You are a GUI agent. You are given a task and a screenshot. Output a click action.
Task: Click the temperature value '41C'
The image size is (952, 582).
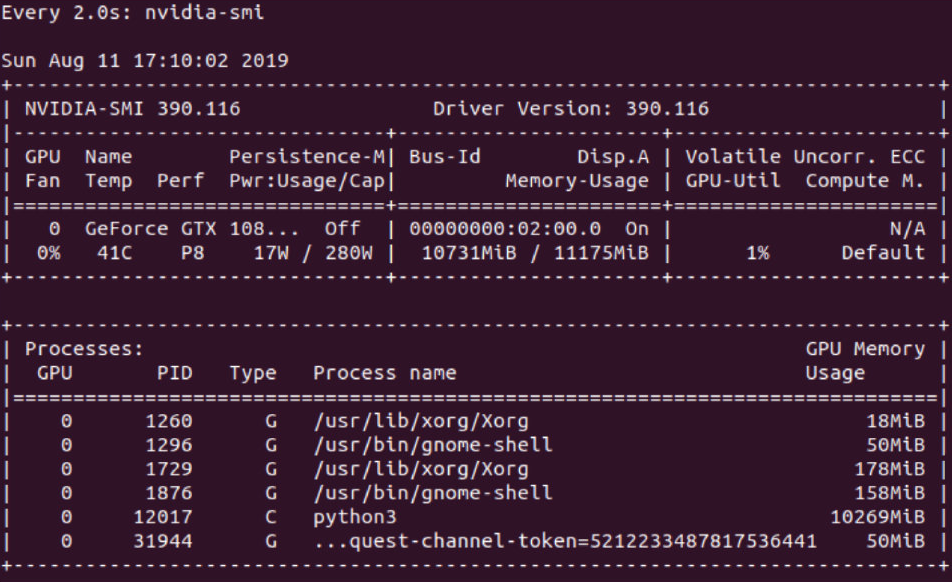coord(115,253)
